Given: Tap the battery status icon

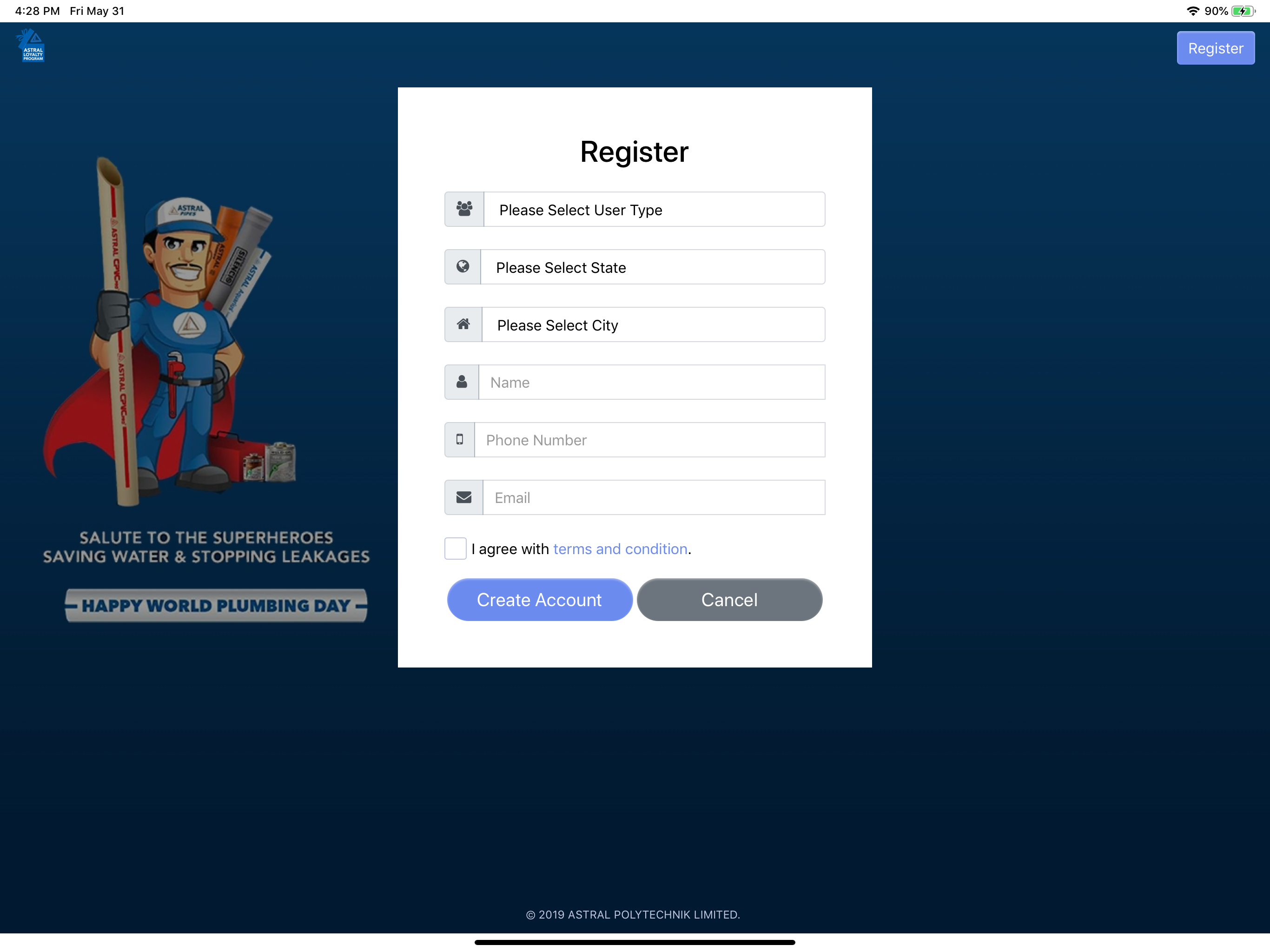Looking at the screenshot, I should click(x=1244, y=11).
